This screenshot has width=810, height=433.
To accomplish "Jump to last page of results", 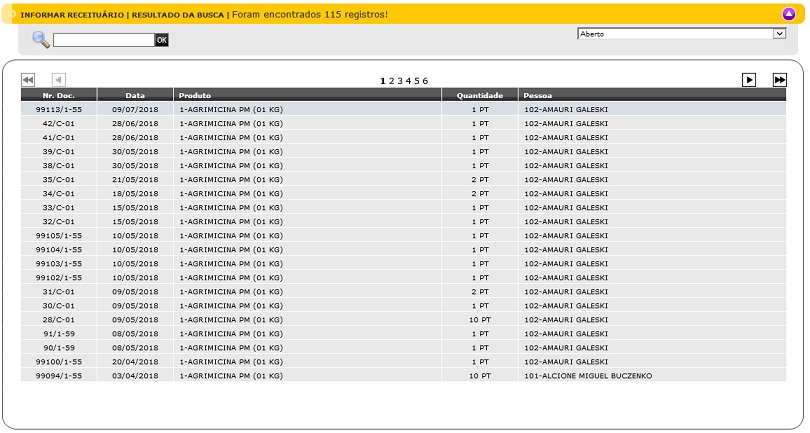I will click(x=780, y=80).
